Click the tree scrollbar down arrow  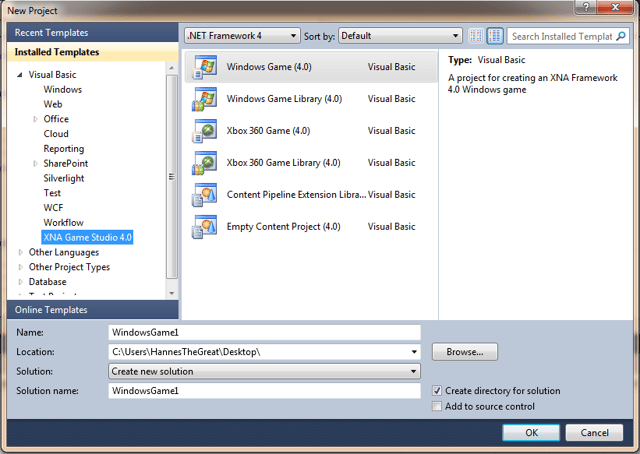click(171, 293)
